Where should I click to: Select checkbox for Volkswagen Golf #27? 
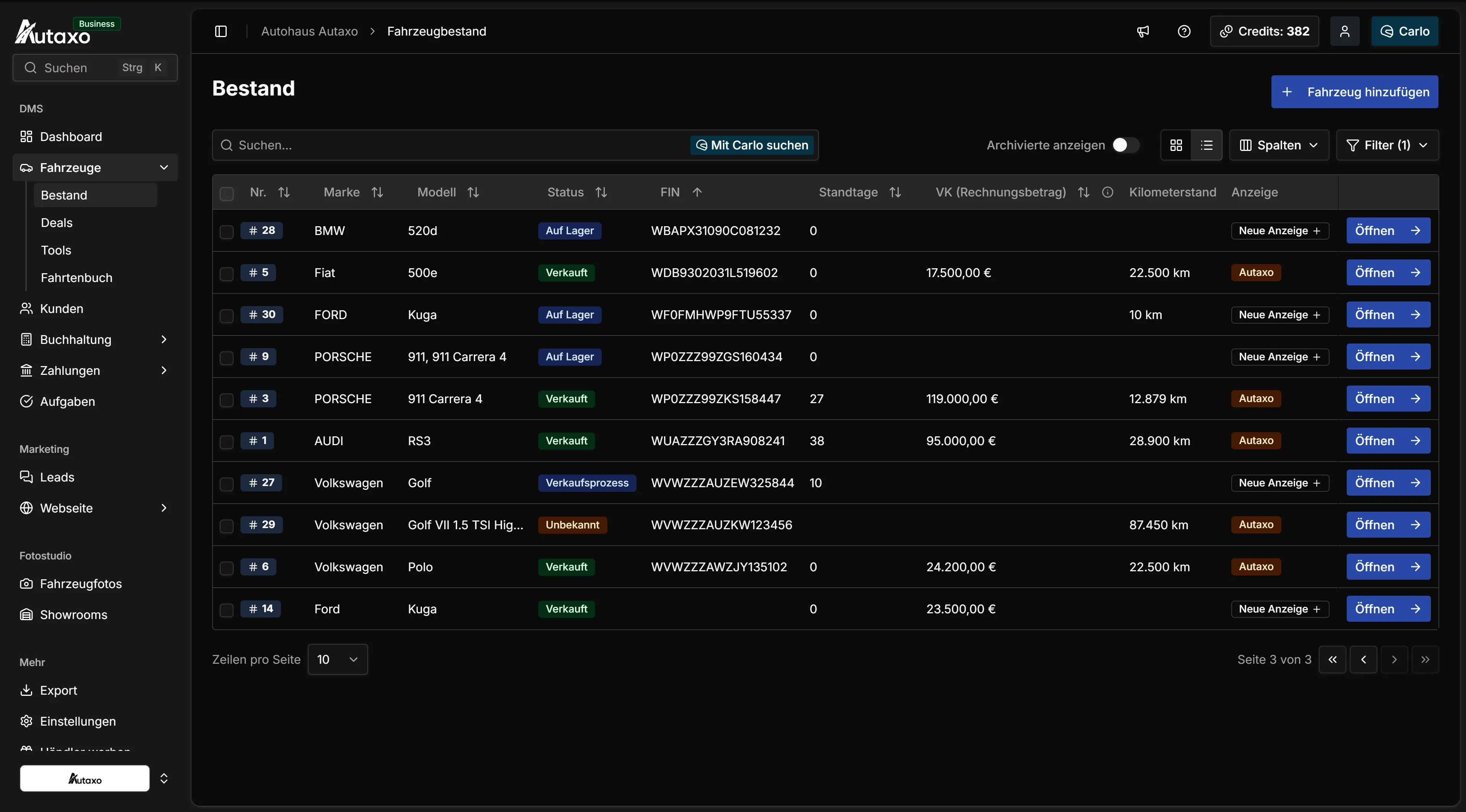click(x=227, y=484)
